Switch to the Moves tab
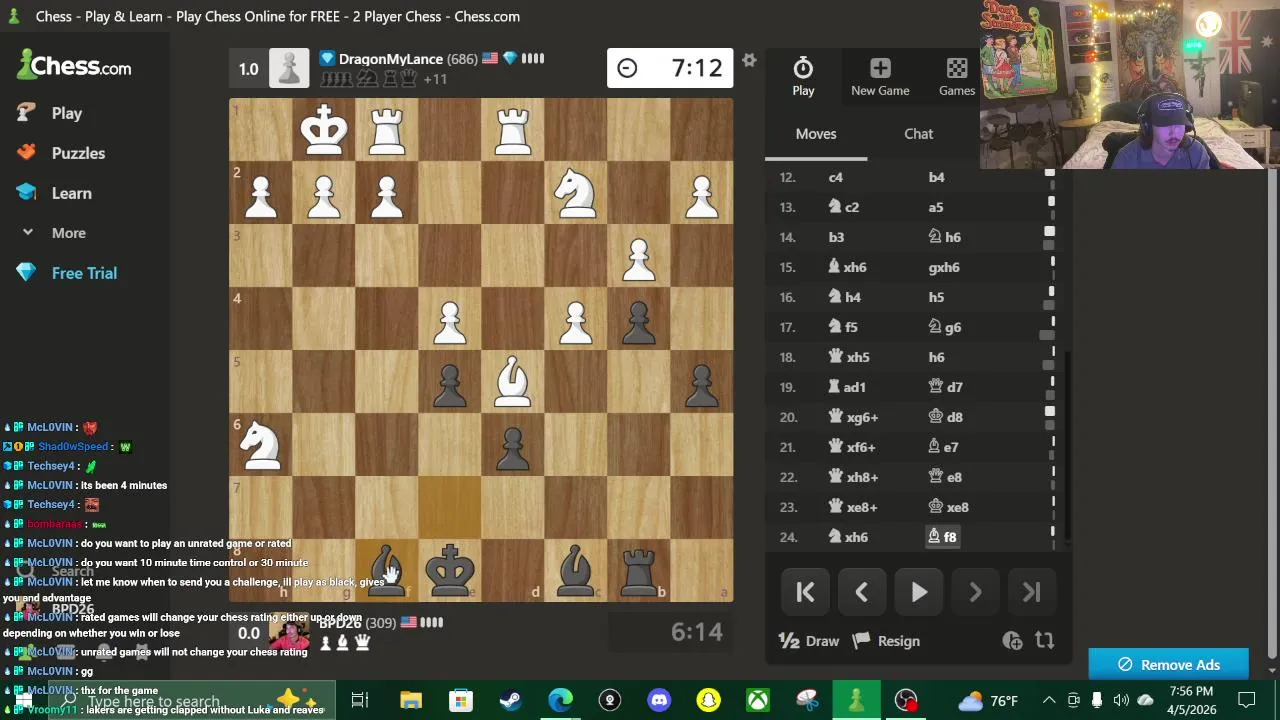The height and width of the screenshot is (720, 1280). [816, 134]
